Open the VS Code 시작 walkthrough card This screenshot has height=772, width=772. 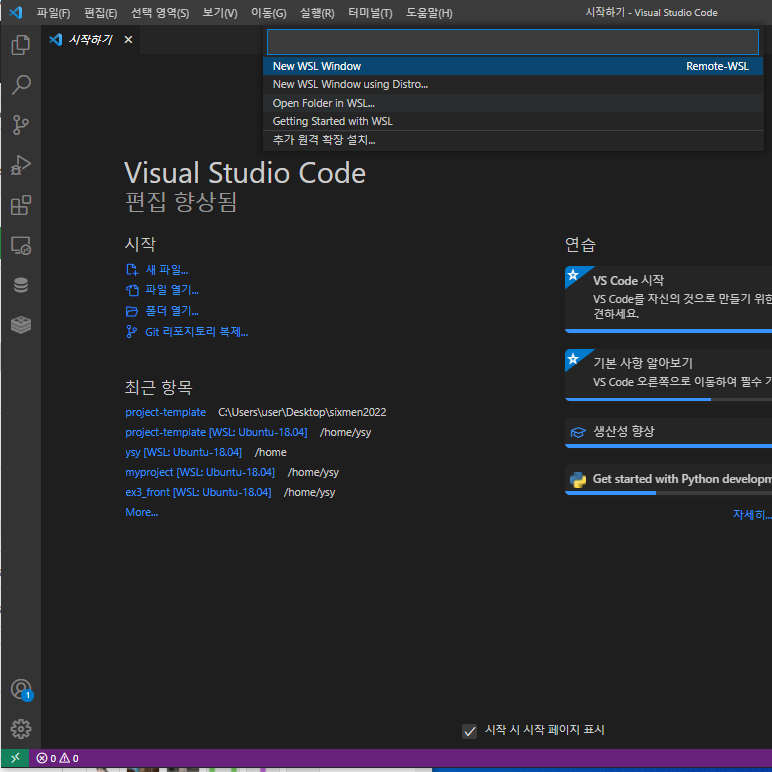[x=668, y=299]
